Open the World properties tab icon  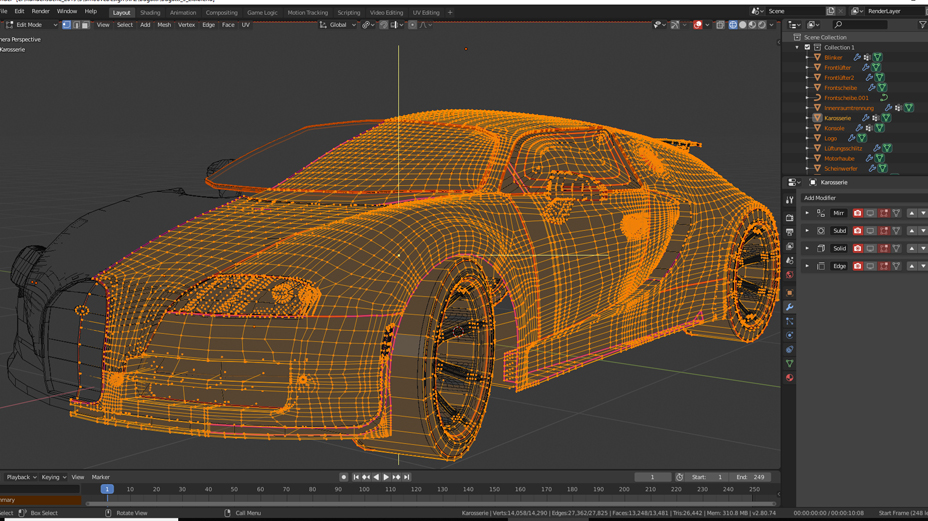[790, 275]
